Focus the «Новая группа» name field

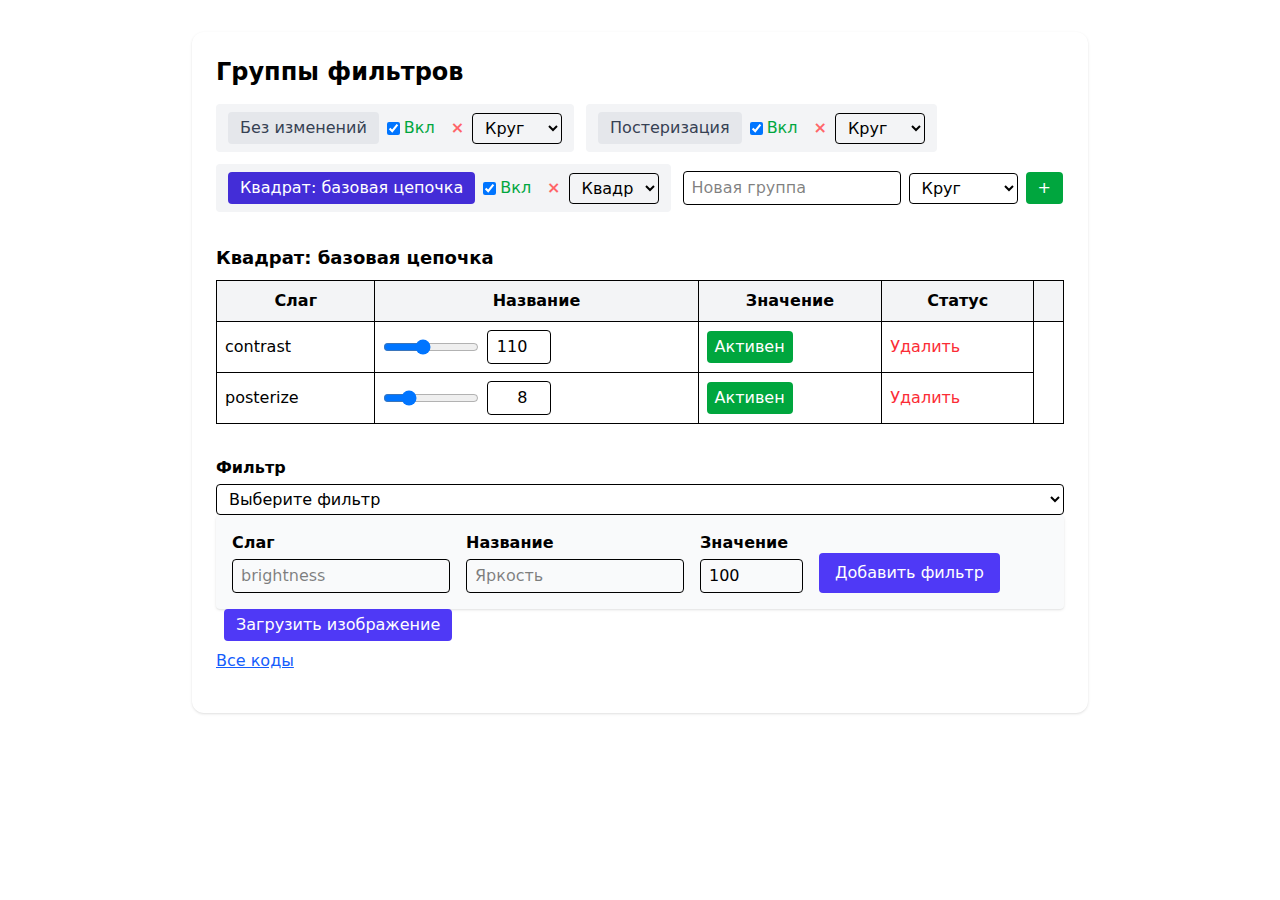pyautogui.click(x=792, y=188)
